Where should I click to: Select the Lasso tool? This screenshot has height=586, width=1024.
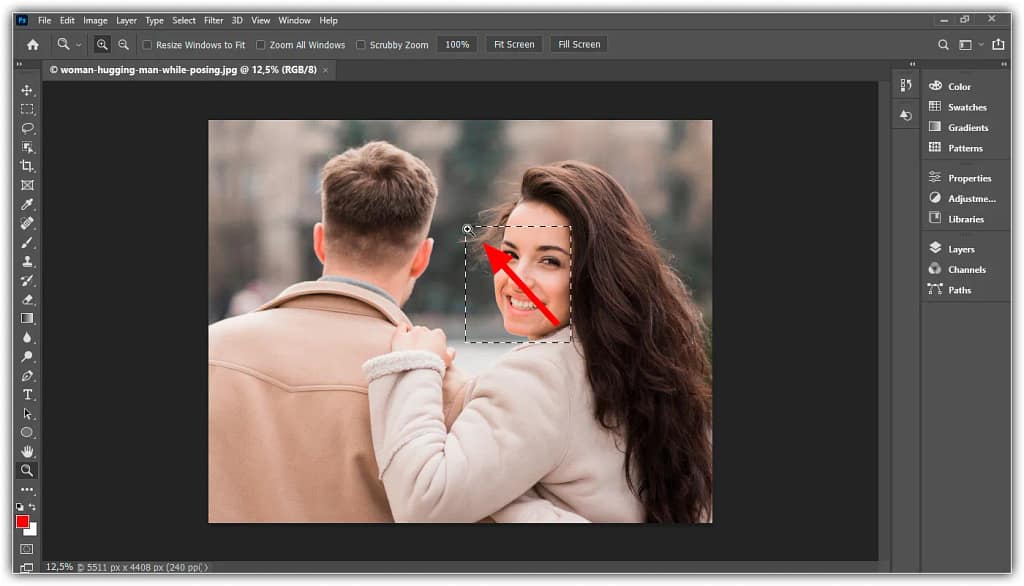(x=27, y=128)
